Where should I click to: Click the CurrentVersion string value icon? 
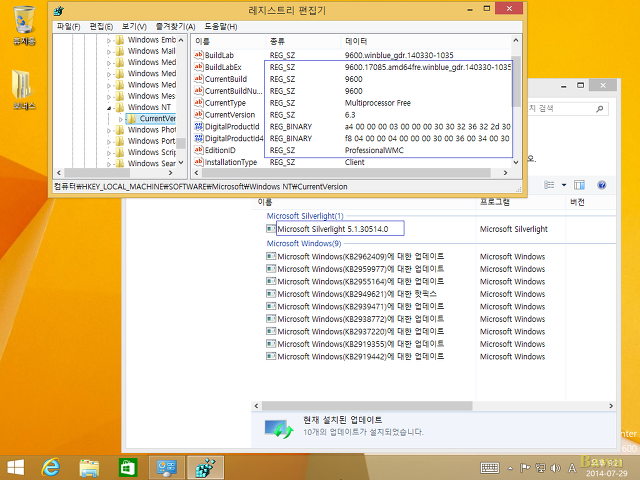coord(199,114)
